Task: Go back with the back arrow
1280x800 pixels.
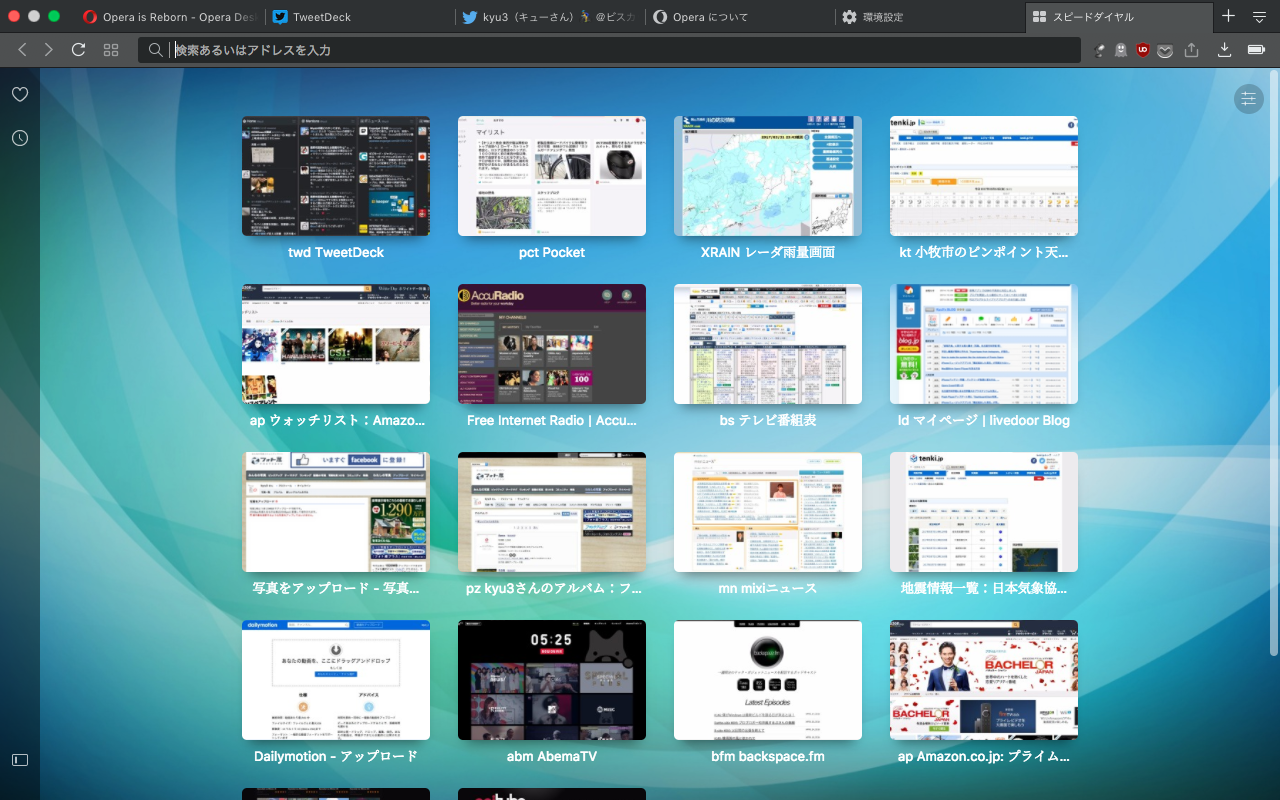Action: [22, 49]
